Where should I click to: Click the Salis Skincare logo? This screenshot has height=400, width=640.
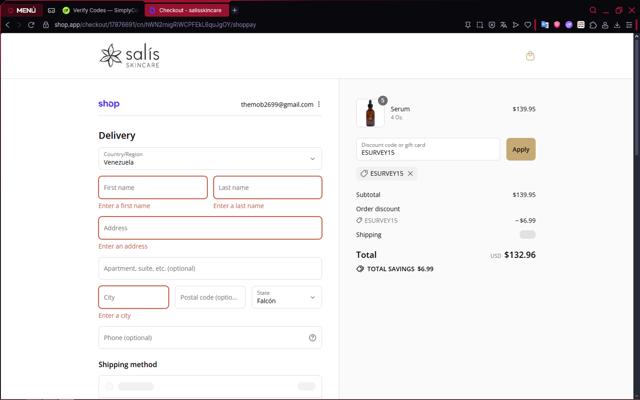tap(129, 56)
